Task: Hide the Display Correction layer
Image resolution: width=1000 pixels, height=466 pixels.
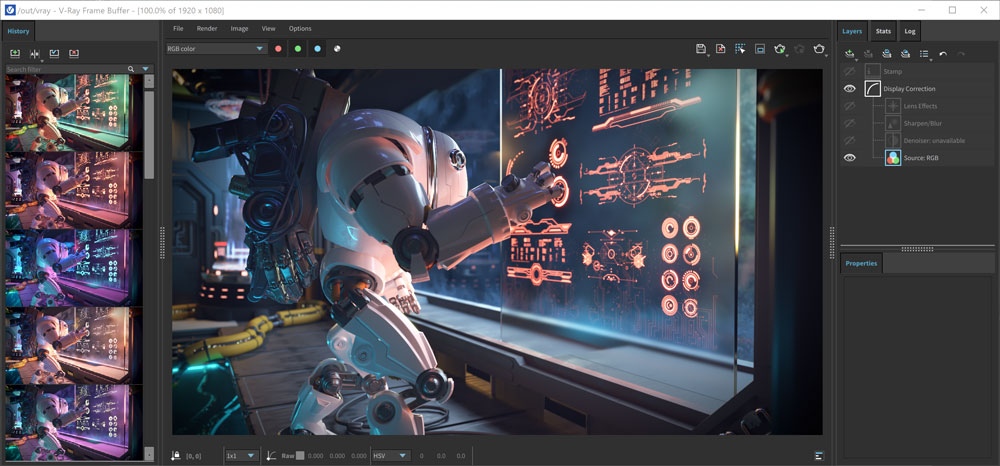Action: pos(850,89)
